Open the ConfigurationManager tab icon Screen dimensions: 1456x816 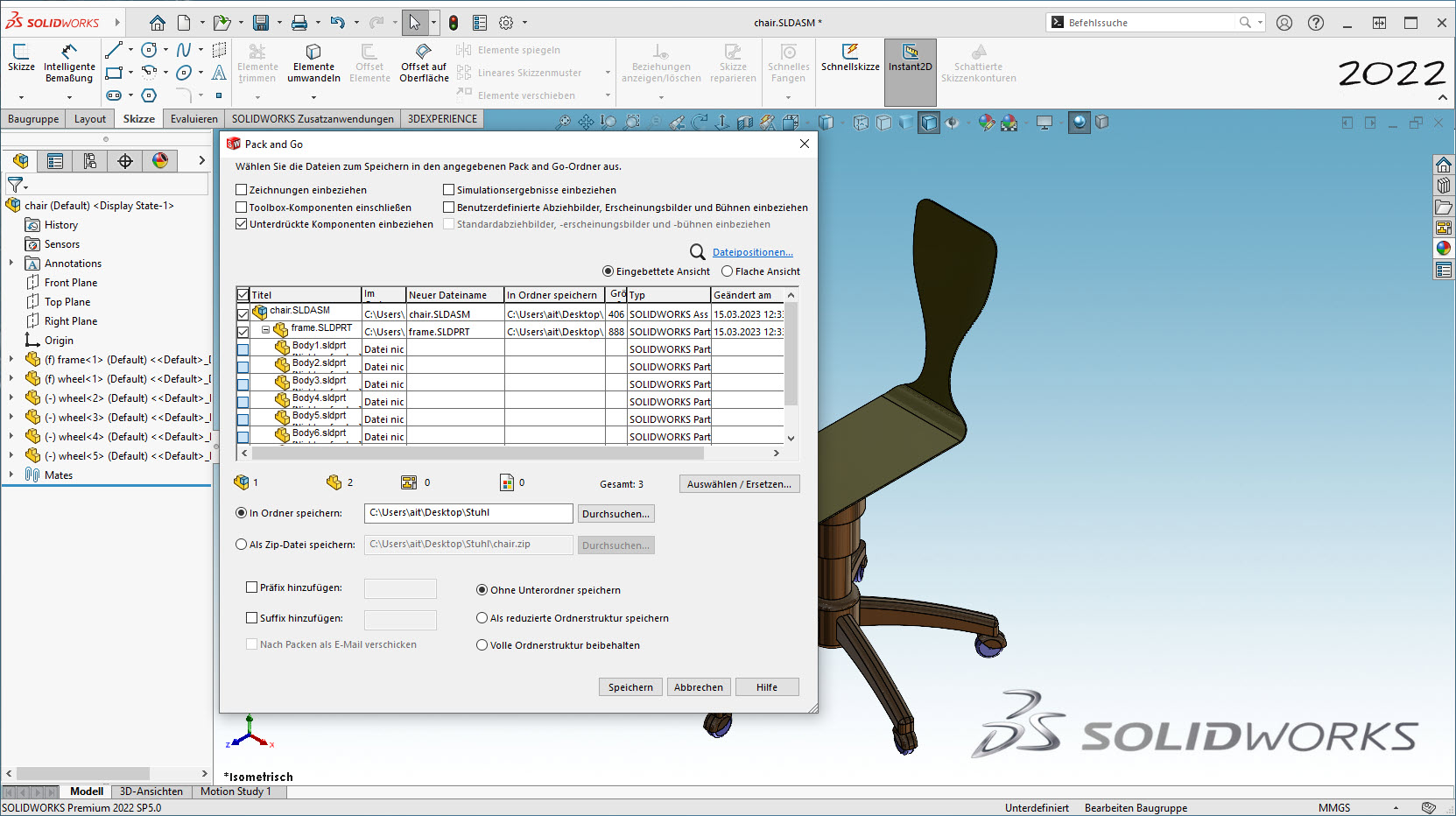tap(90, 160)
